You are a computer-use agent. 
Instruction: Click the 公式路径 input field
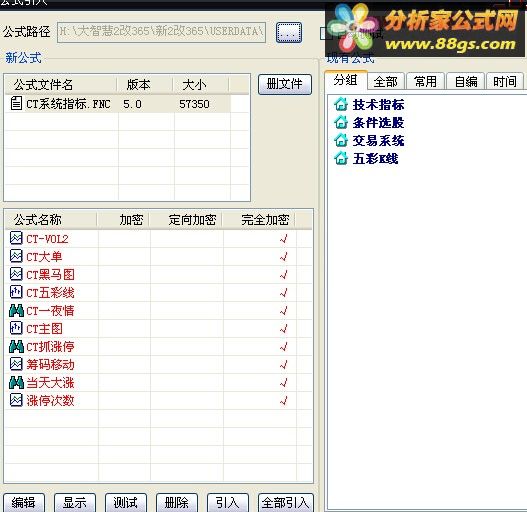coord(161,32)
